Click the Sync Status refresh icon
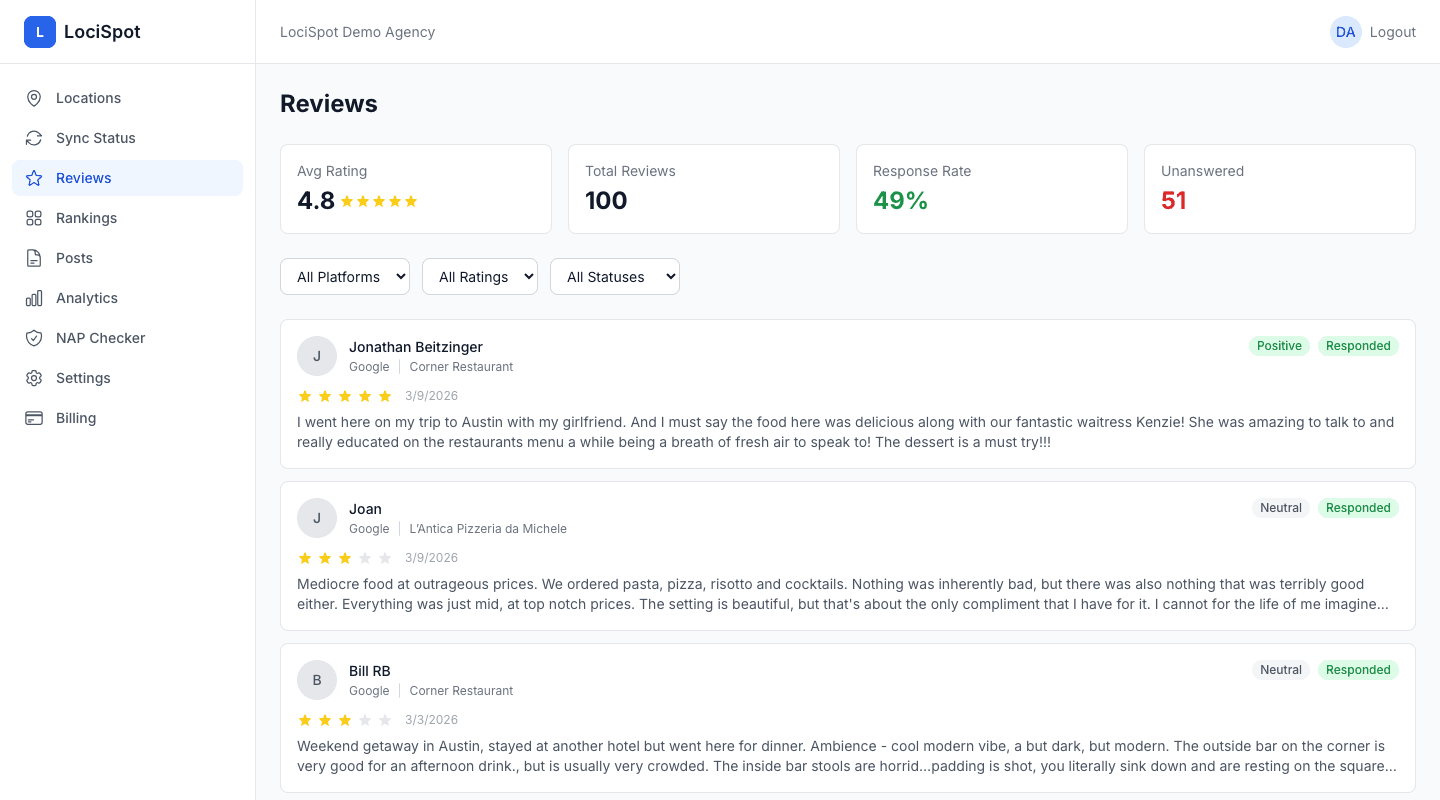The height and width of the screenshot is (800, 1440). pyautogui.click(x=33, y=138)
